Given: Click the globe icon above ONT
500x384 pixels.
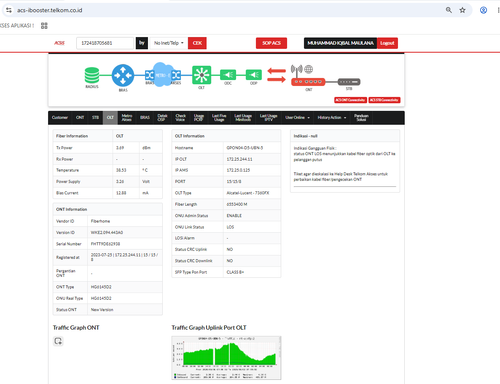Looking at the screenshot, I should point(309,69).
